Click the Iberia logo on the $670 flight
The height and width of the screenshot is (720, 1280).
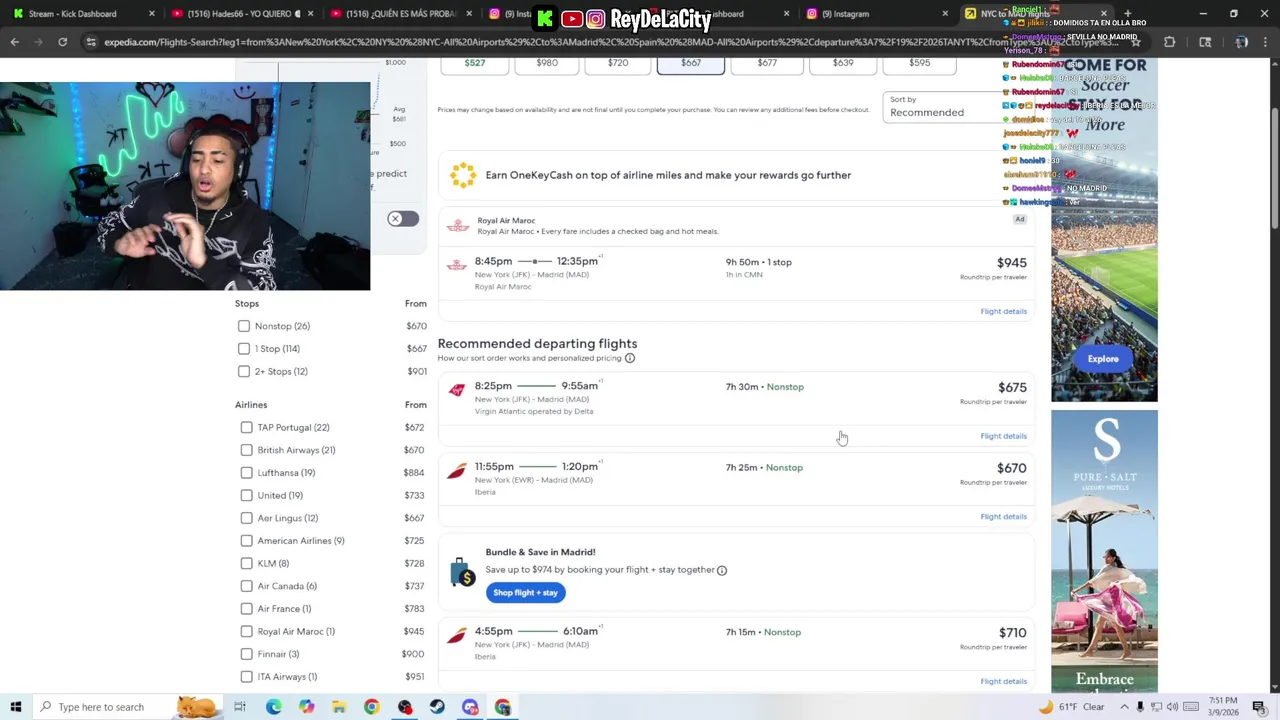(x=457, y=471)
